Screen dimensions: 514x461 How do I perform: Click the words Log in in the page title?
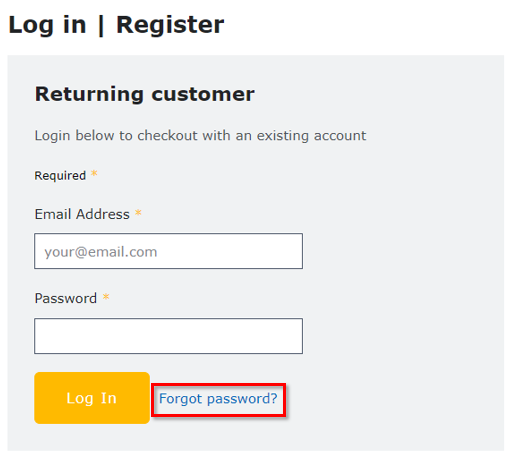(47, 25)
